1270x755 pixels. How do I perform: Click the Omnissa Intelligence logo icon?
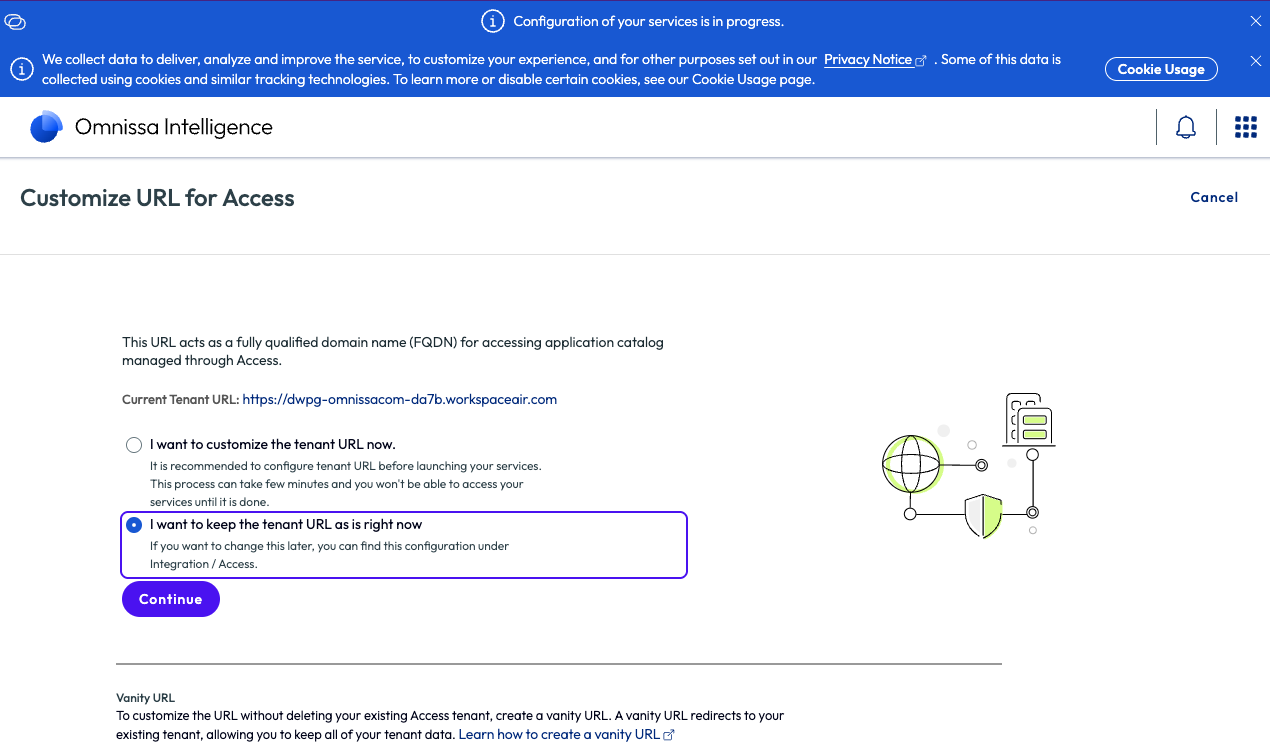(46, 127)
